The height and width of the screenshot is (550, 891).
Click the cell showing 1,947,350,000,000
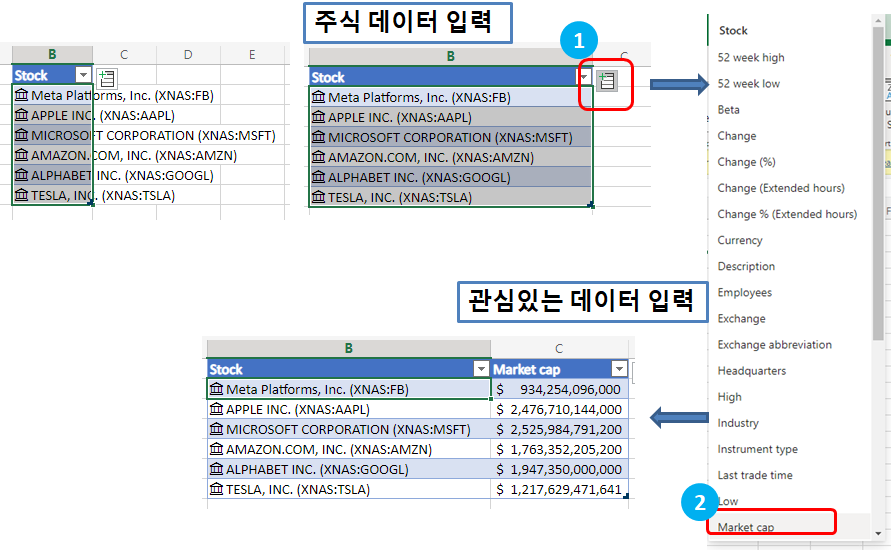coord(560,469)
